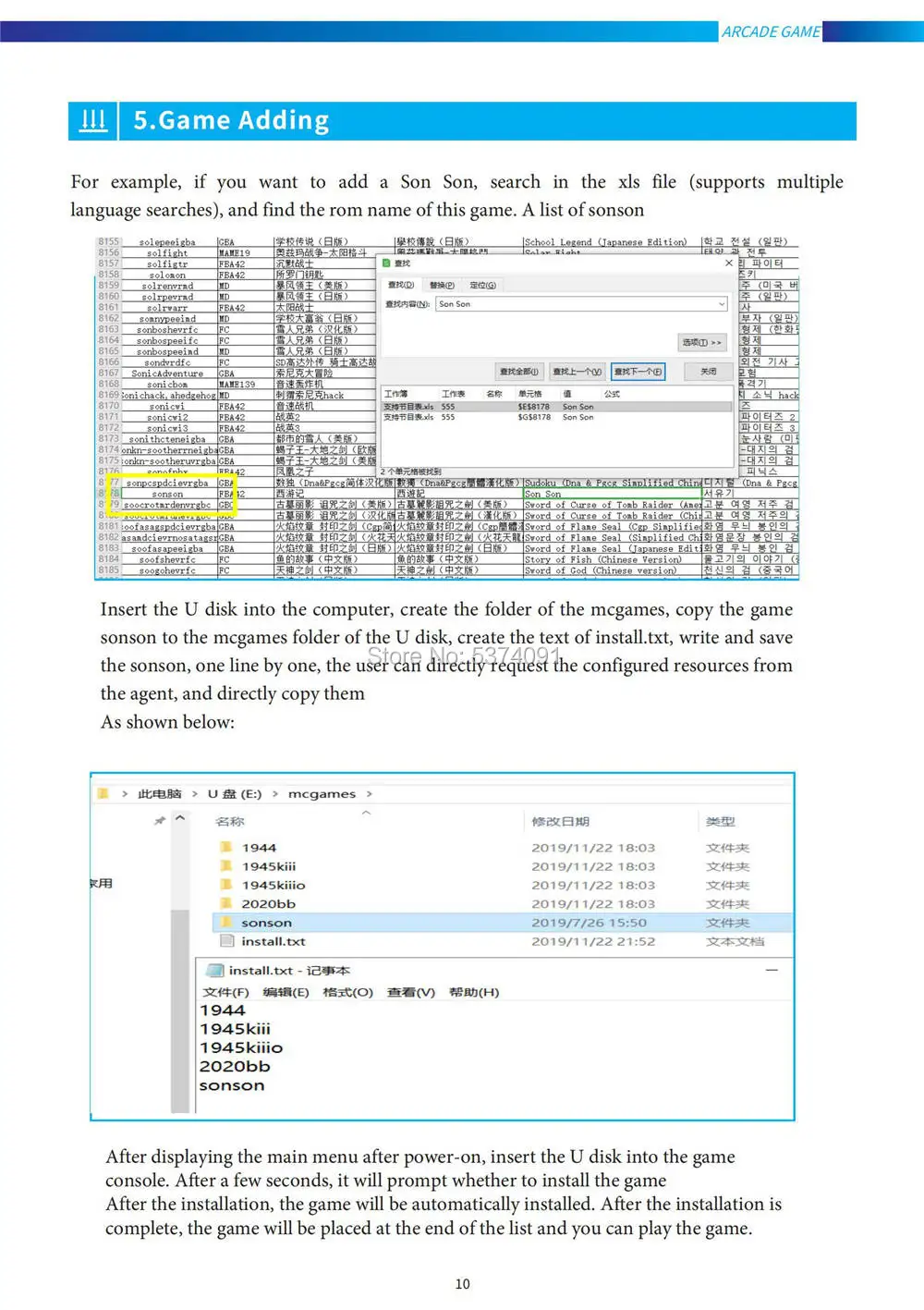Open the 文件(F) menu in Notepad
The height and width of the screenshot is (1310, 924).
[225, 992]
